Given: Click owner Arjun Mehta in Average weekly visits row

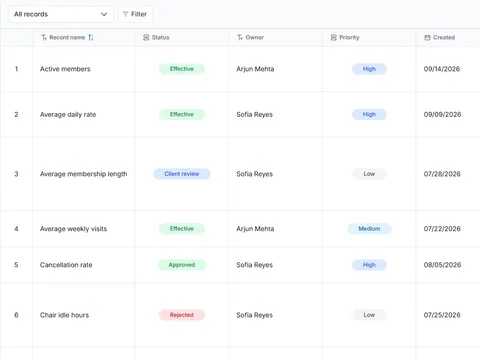Looking at the screenshot, I should 255,229.
